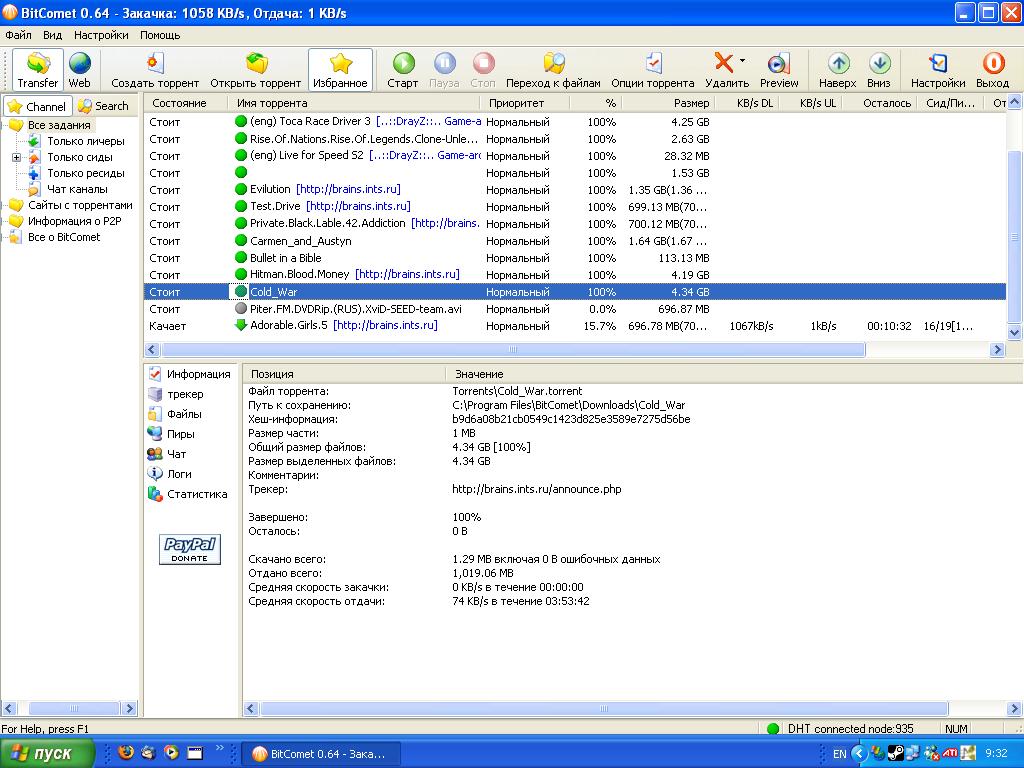Viewport: 1024px width, 768px height.
Task: Open the Настройки menu in menu bar
Action: click(101, 34)
